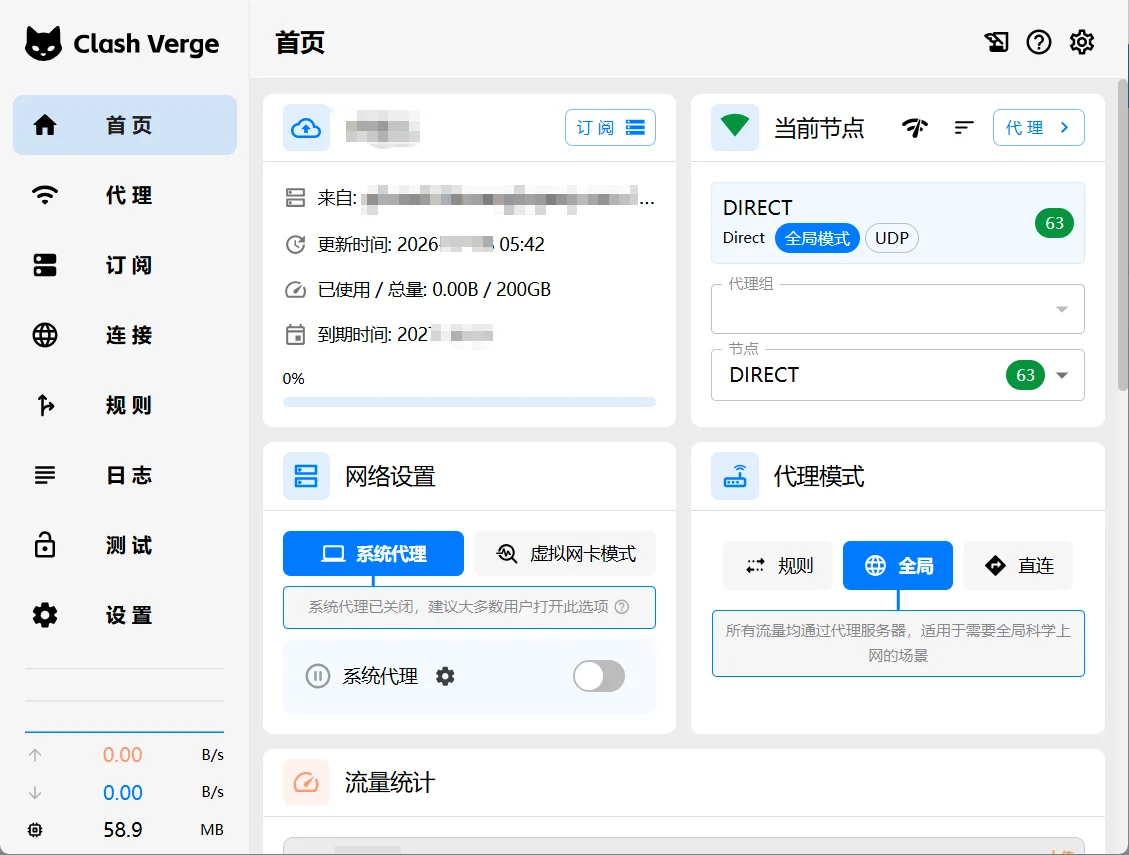Click the upload speed arrow icon

coord(35,755)
